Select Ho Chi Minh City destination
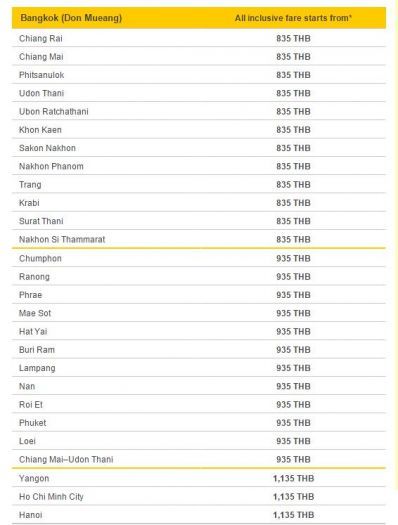 click(51, 497)
